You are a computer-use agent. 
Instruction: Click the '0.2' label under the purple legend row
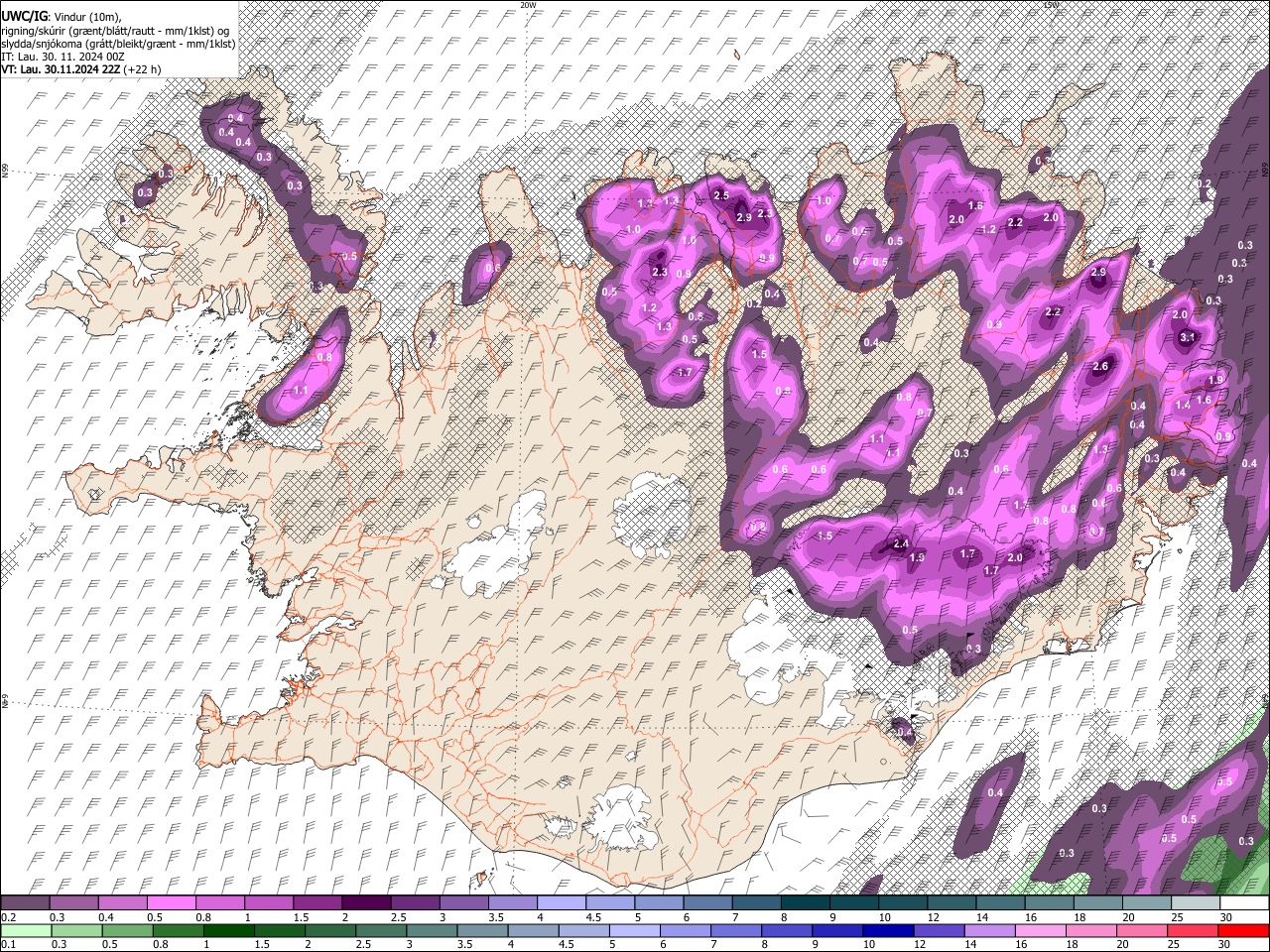(8, 917)
